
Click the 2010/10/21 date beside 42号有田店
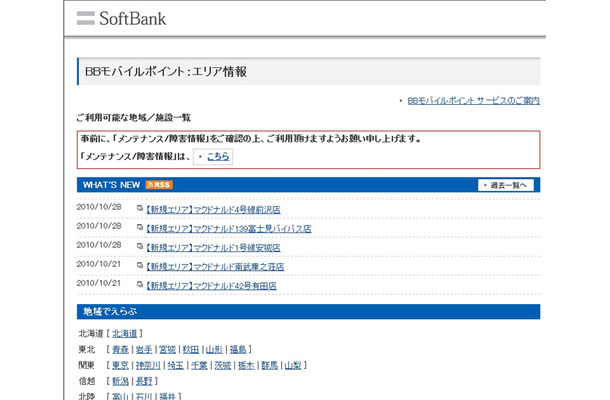point(99,283)
